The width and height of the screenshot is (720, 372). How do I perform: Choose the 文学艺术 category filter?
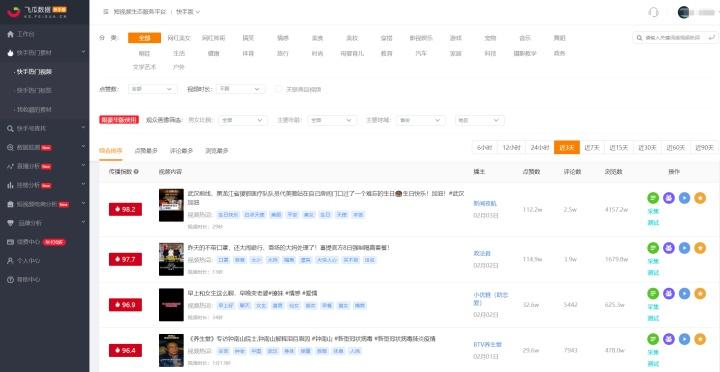tap(144, 67)
